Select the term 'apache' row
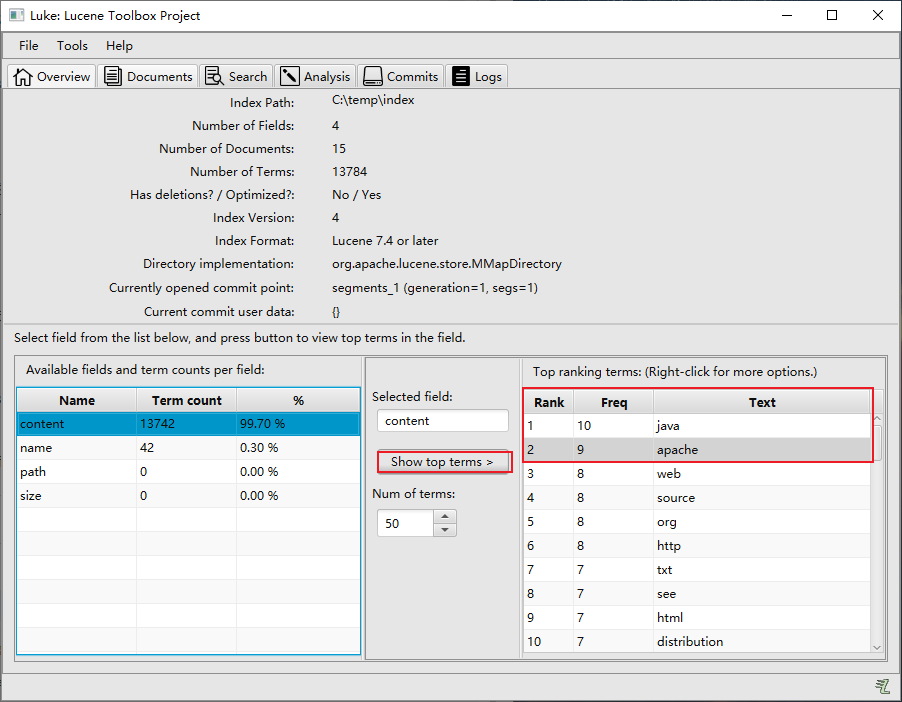 tap(697, 449)
